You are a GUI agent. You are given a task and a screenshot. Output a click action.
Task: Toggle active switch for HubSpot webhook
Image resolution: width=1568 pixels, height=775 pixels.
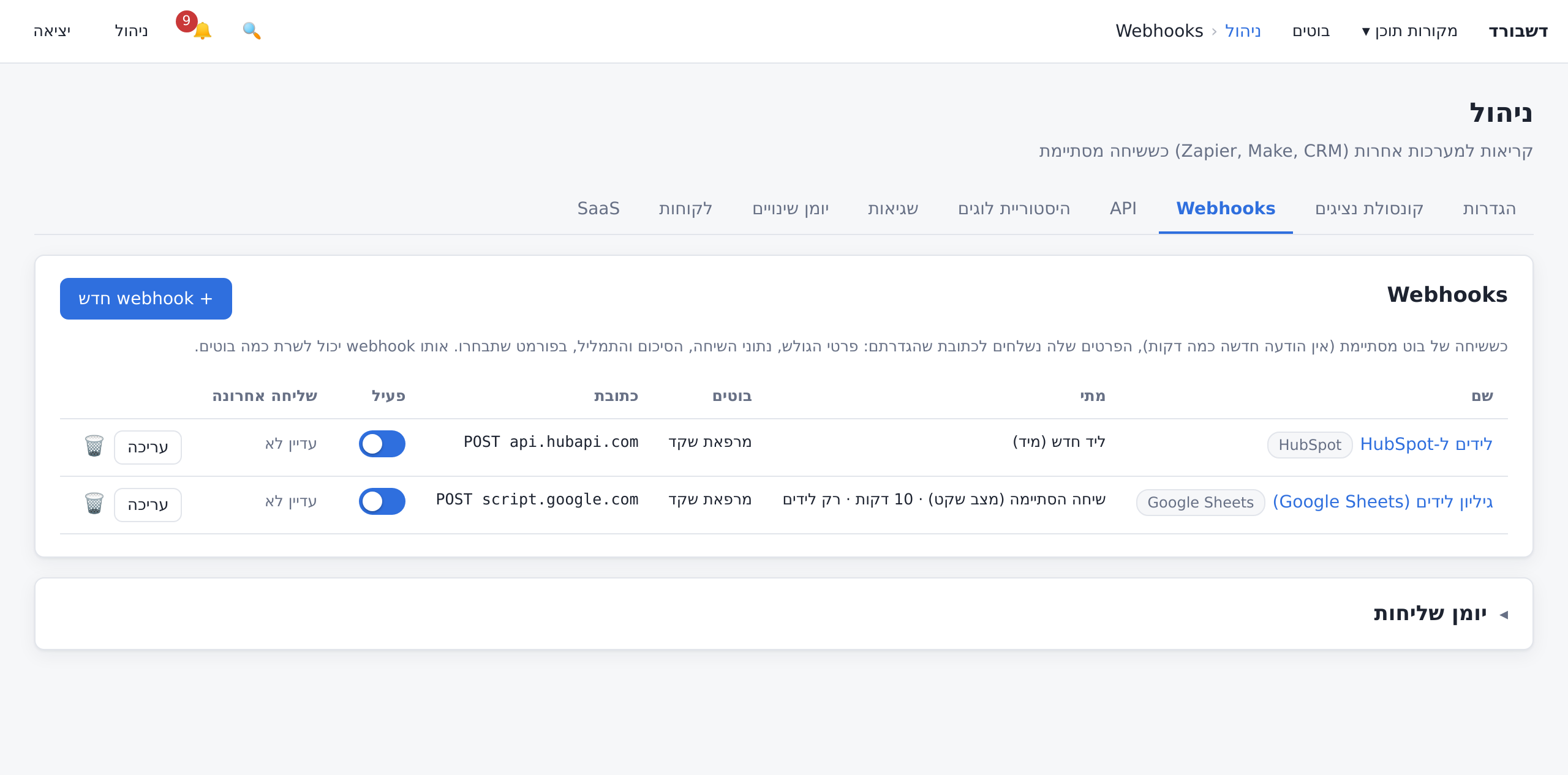(x=382, y=444)
